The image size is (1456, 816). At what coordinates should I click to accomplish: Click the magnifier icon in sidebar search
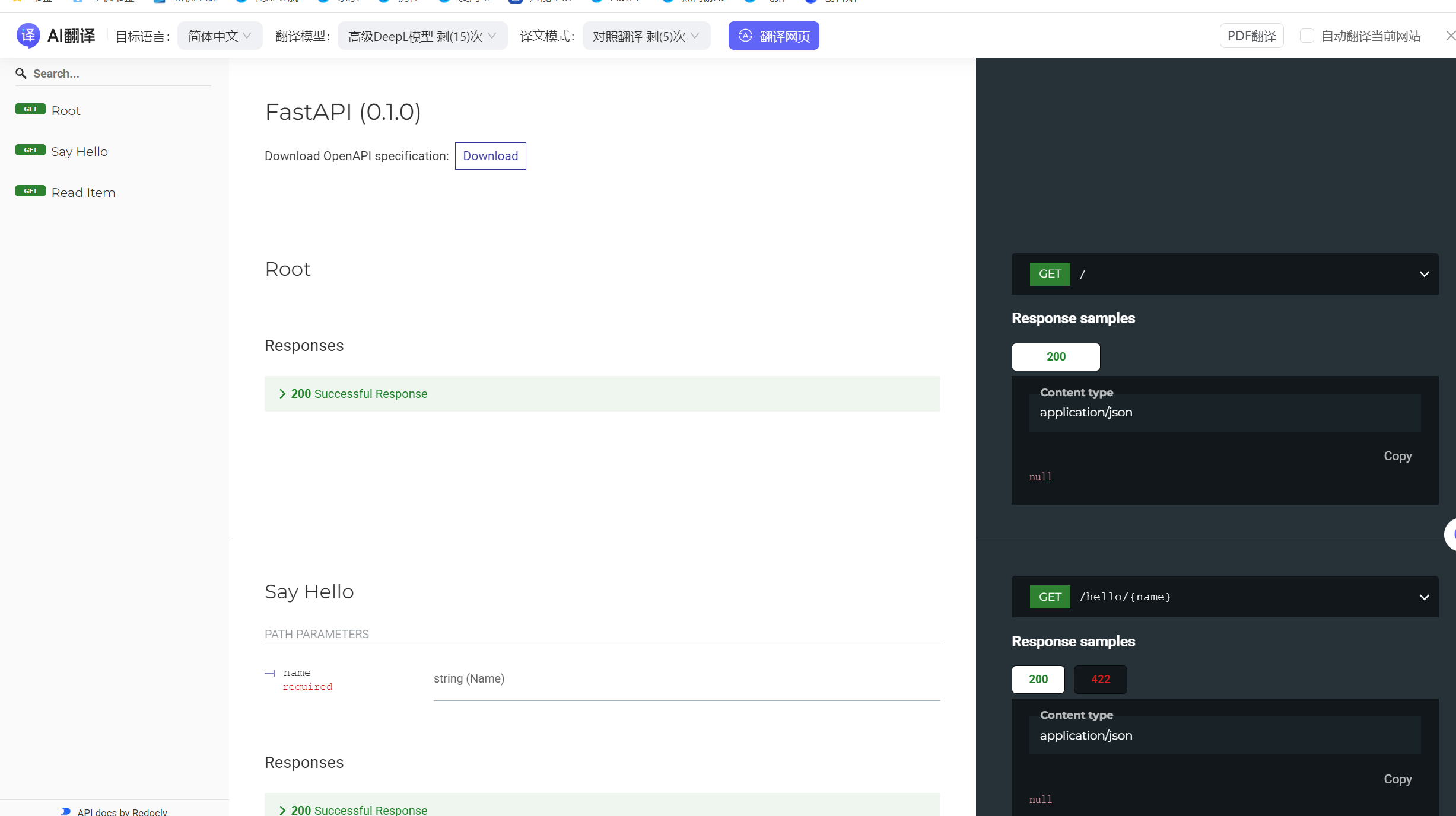point(21,74)
